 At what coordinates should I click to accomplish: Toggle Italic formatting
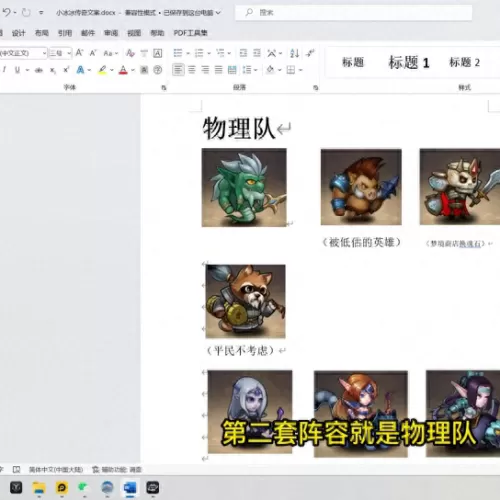[4, 70]
